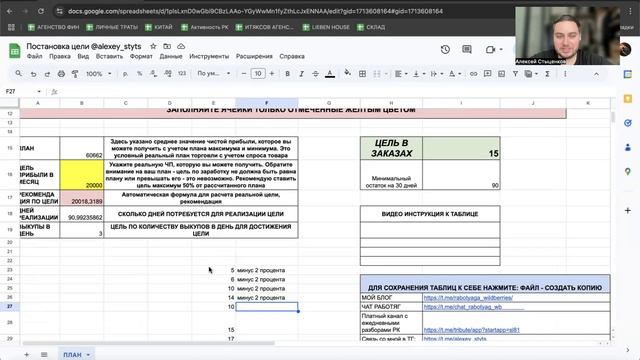Viewport: 640px width, 360px height.
Task: Toggle bold formatting
Action: coord(287,74)
